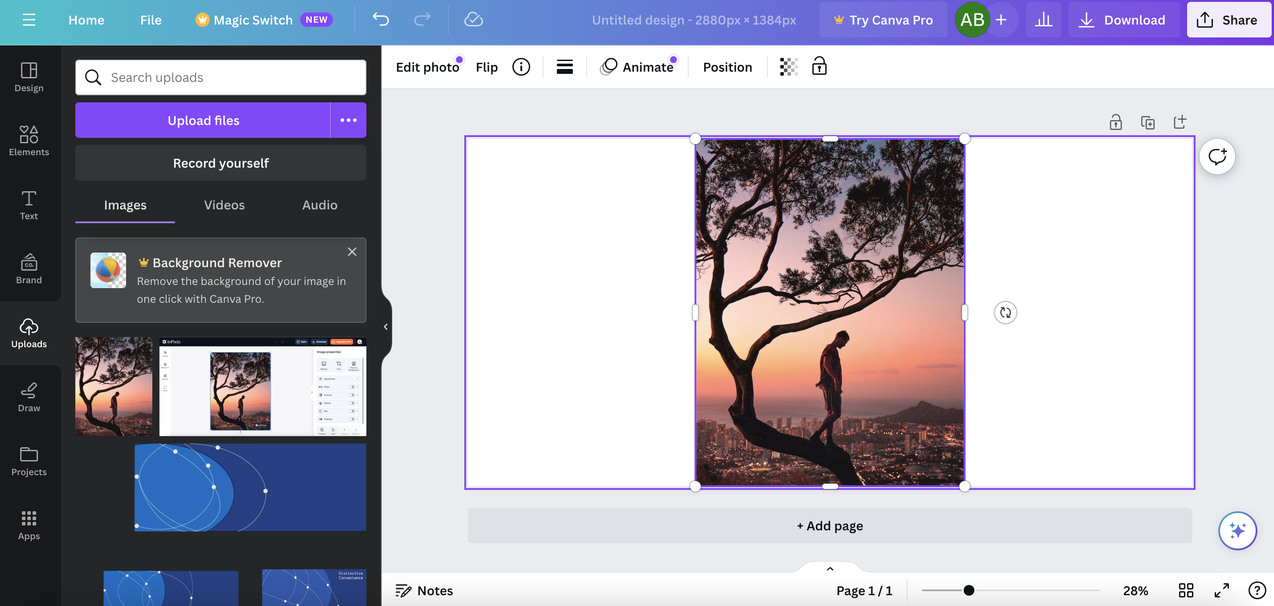Click the Upload files button
1274x606 pixels.
tap(203, 120)
